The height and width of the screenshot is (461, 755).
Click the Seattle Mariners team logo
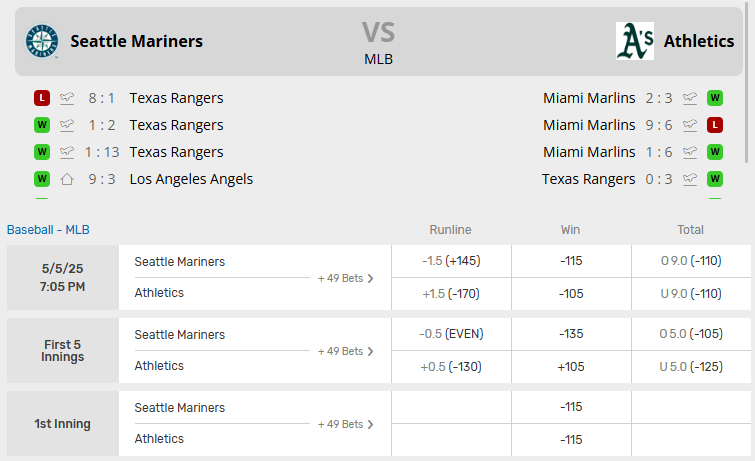[42, 41]
